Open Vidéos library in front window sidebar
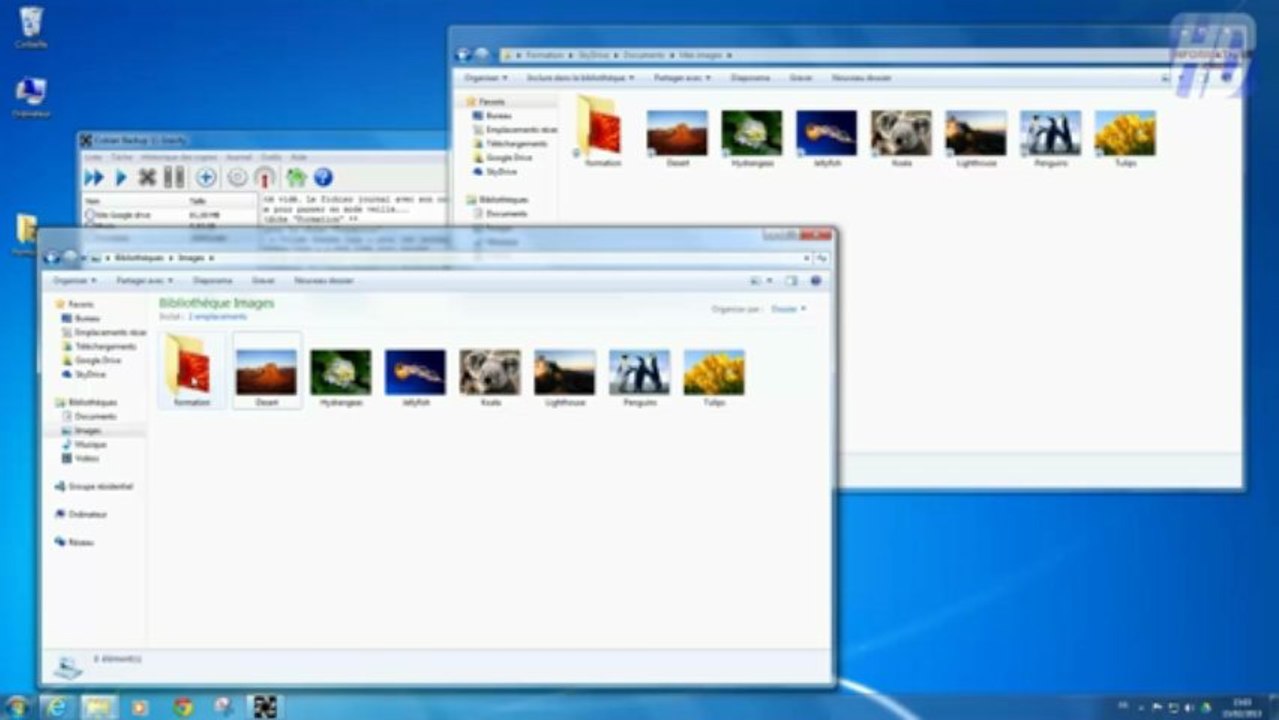 pos(80,458)
